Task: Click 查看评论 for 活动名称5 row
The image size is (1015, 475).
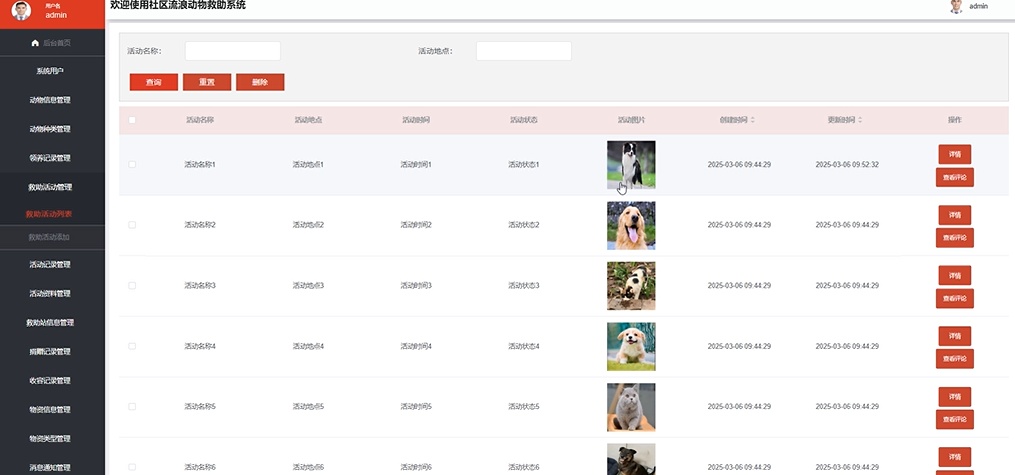Action: tap(954, 419)
